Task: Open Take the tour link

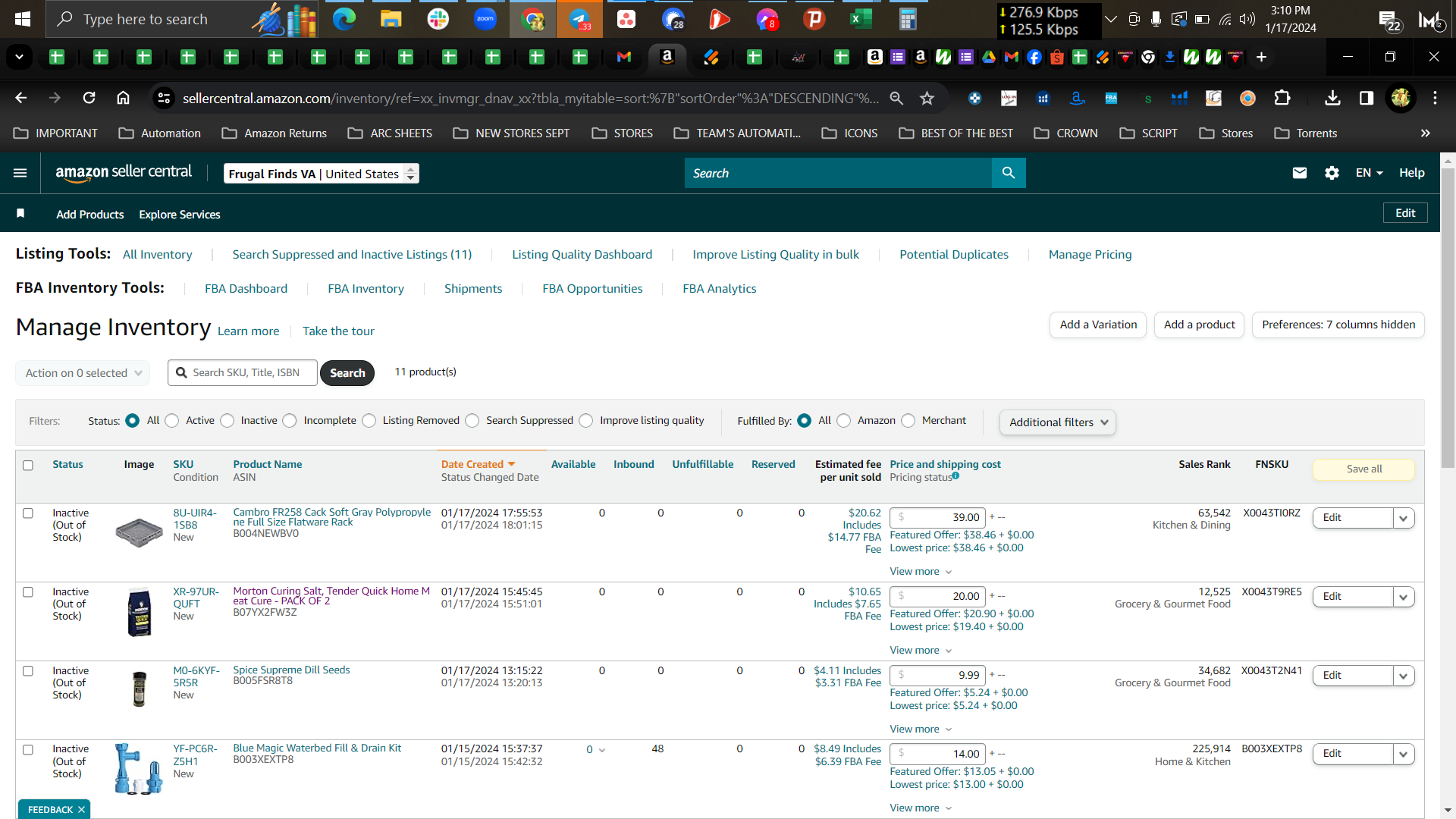Action: coord(338,331)
